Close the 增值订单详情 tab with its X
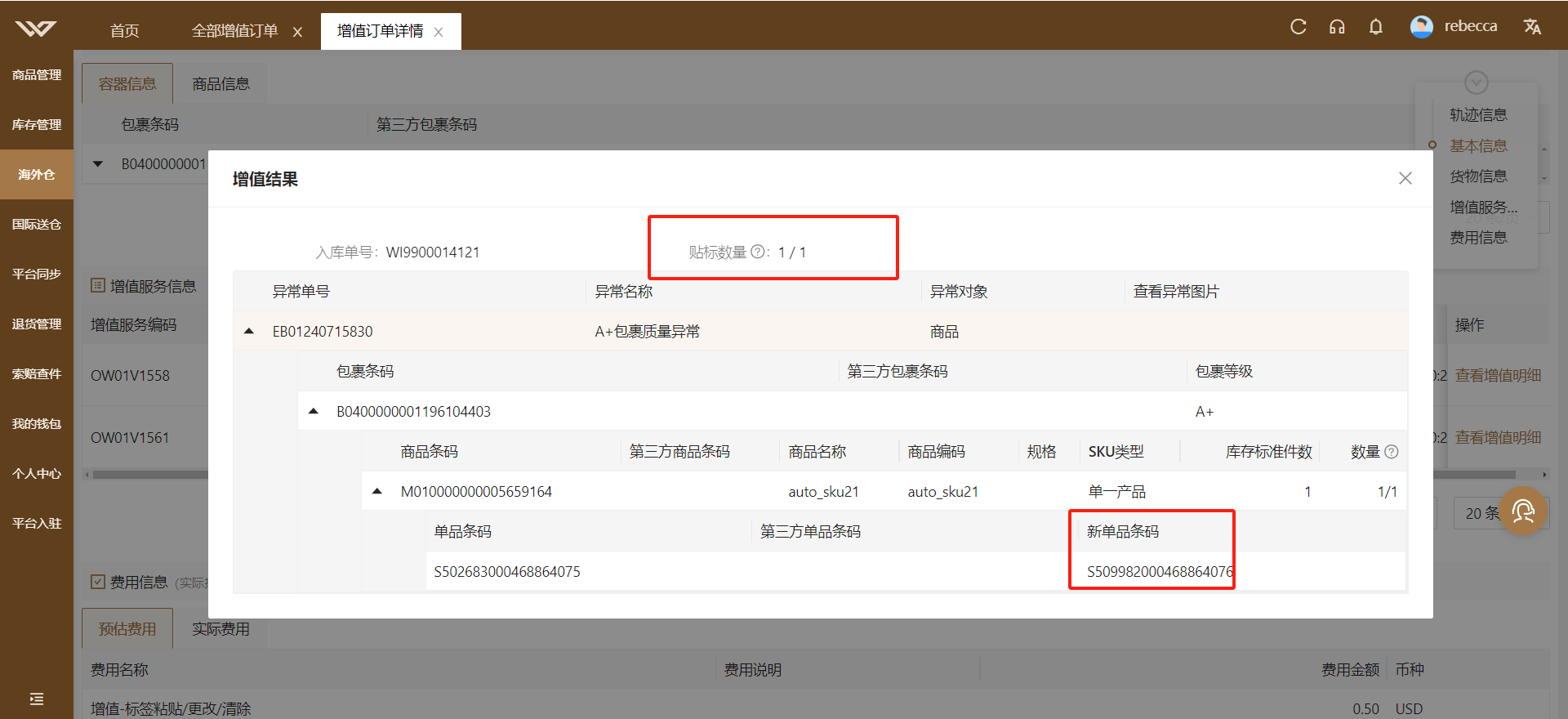Screen dimensions: 1568x719 pos(439,32)
